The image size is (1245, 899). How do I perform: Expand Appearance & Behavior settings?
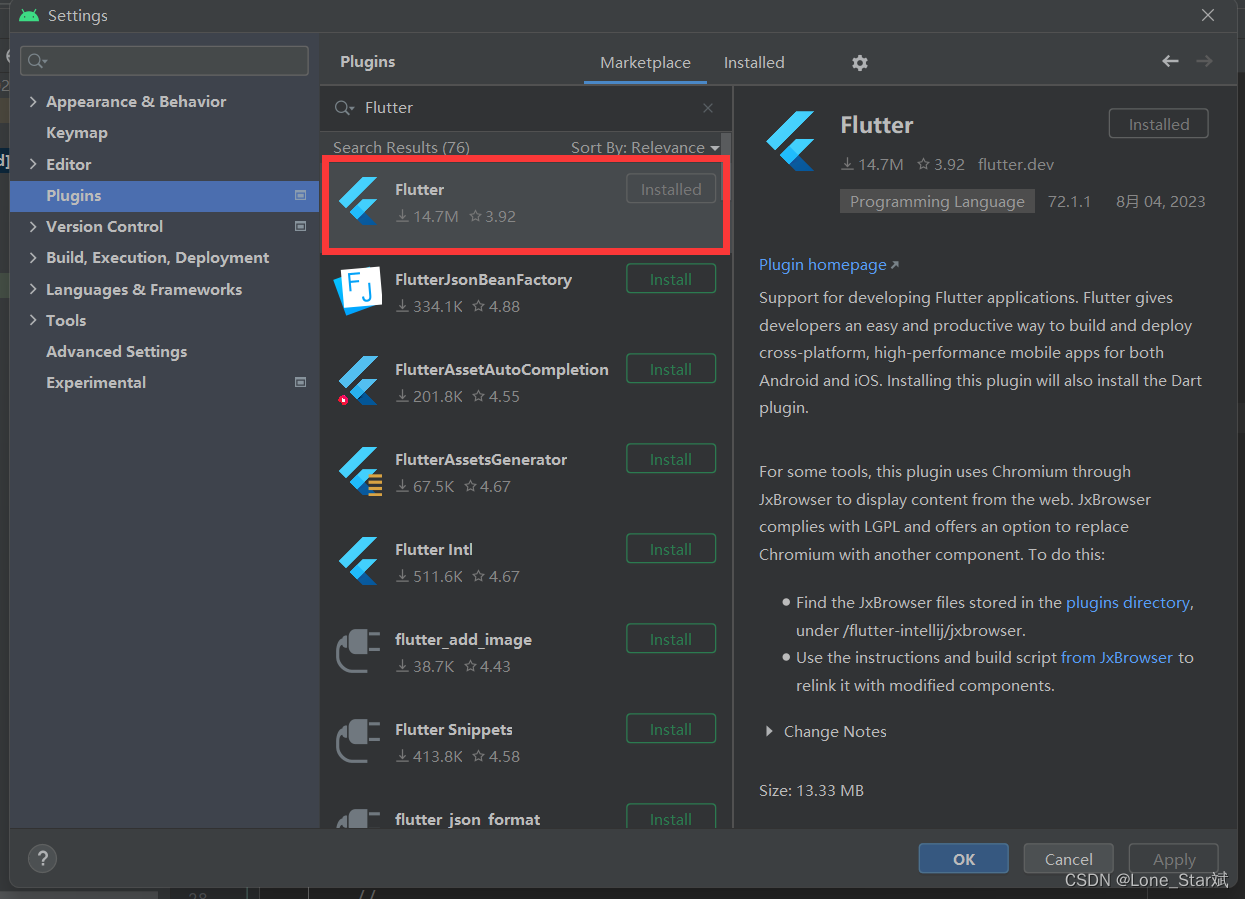[x=33, y=102]
